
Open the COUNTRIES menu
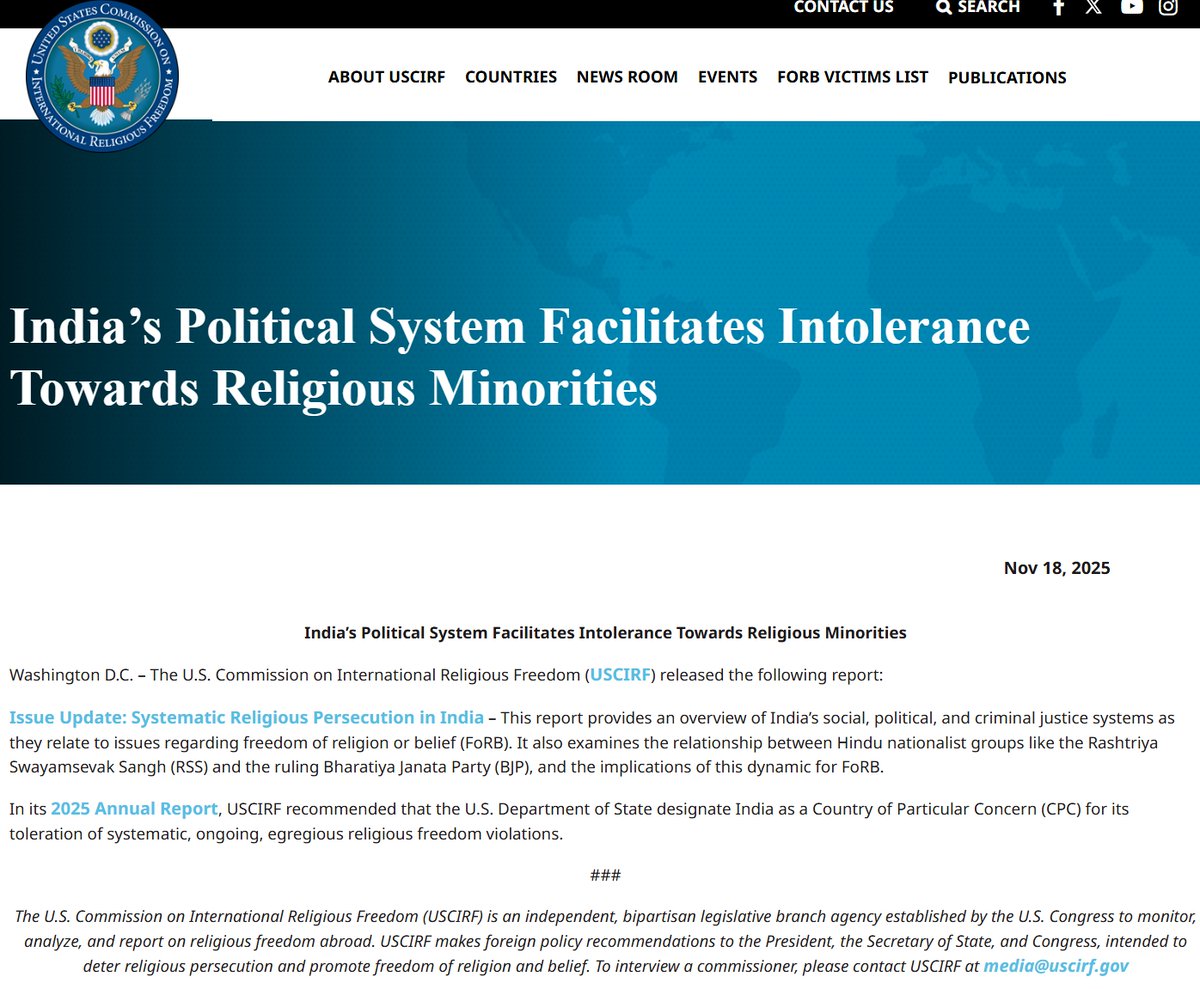(x=511, y=77)
